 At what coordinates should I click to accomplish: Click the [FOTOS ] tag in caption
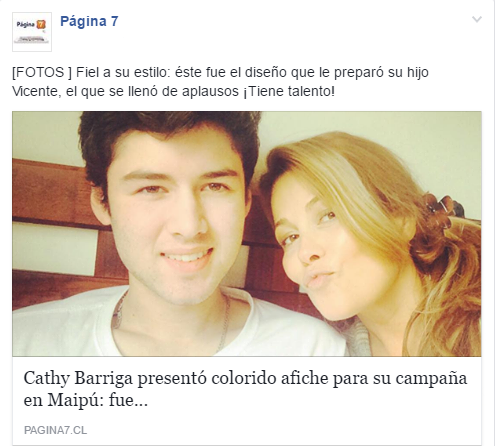click(x=42, y=72)
